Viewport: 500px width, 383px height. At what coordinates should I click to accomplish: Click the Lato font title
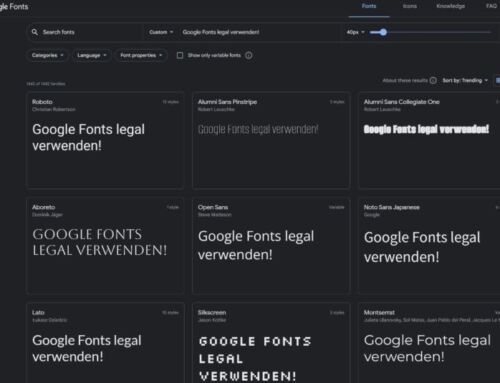click(38, 312)
